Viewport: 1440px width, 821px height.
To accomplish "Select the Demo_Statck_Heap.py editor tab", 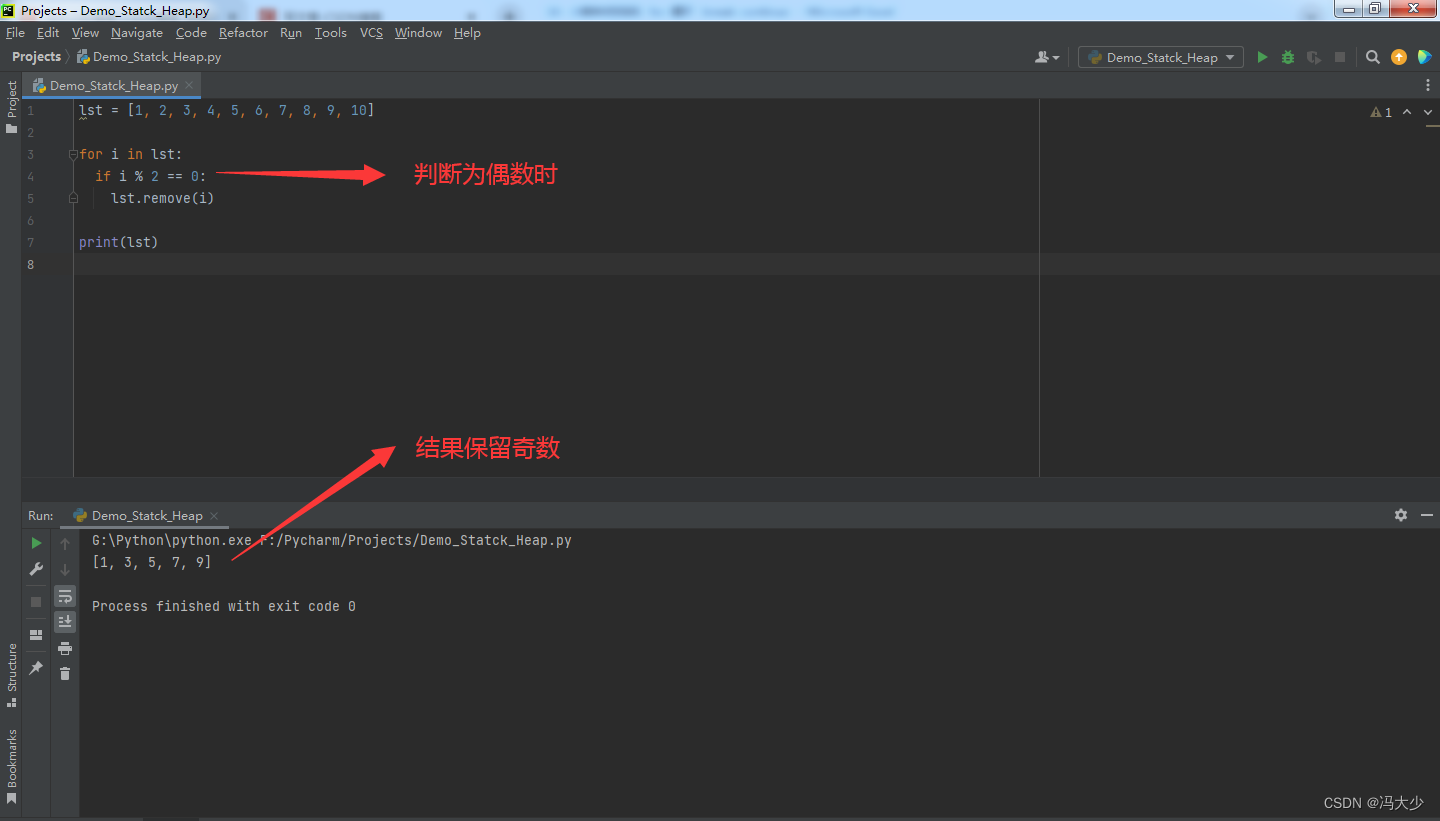I will pyautogui.click(x=113, y=86).
